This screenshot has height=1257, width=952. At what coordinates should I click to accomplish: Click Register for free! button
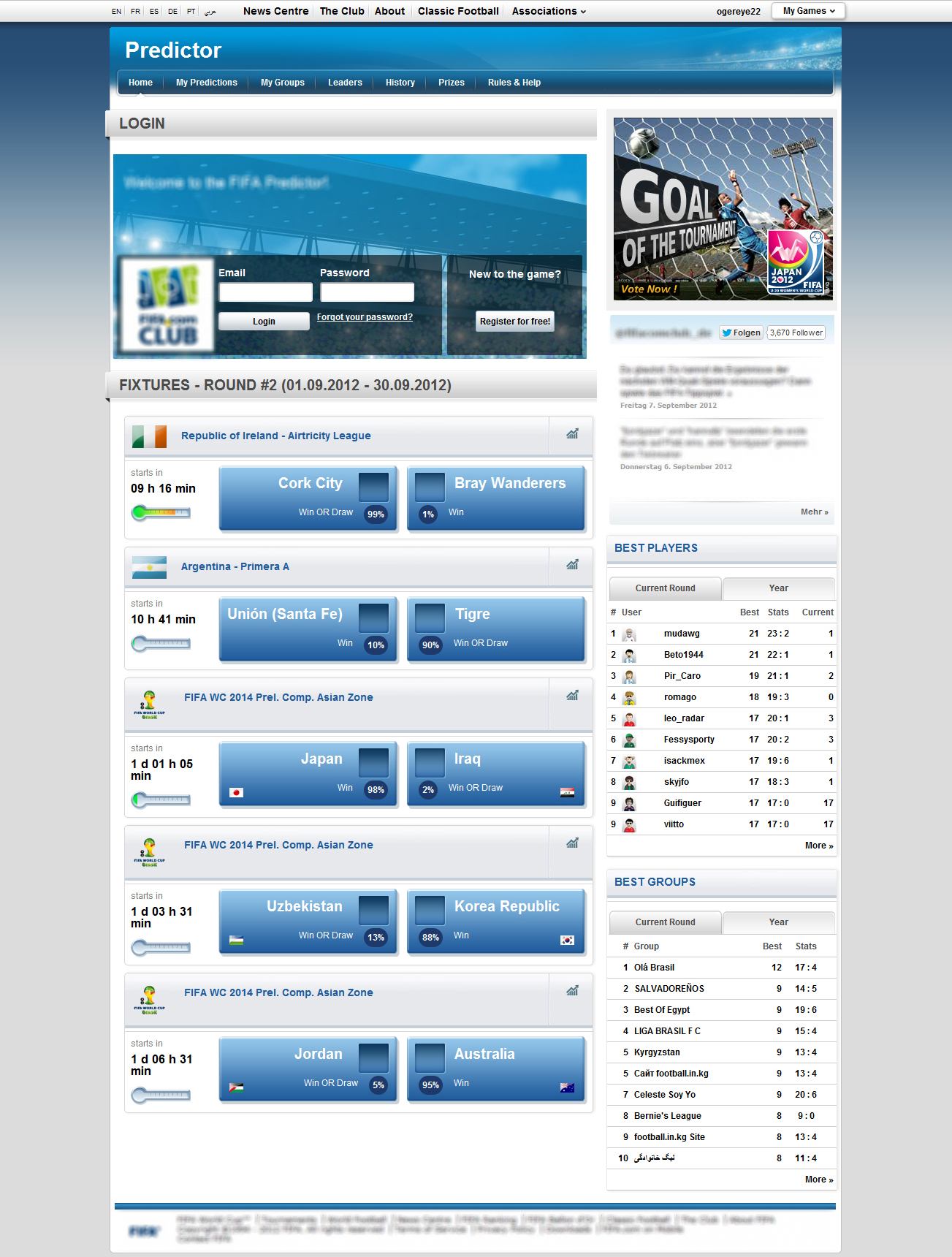coord(515,322)
